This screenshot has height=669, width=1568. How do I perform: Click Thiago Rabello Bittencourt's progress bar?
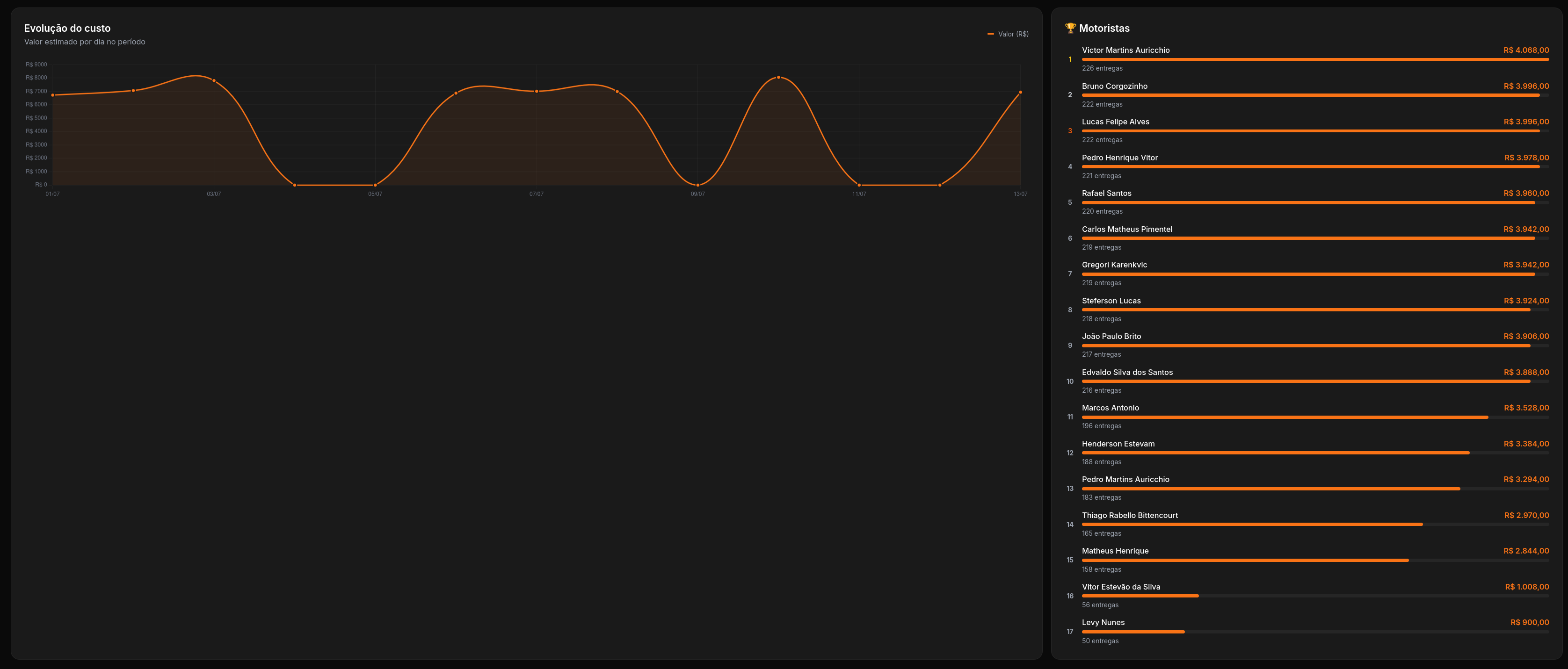pyautogui.click(x=1315, y=524)
